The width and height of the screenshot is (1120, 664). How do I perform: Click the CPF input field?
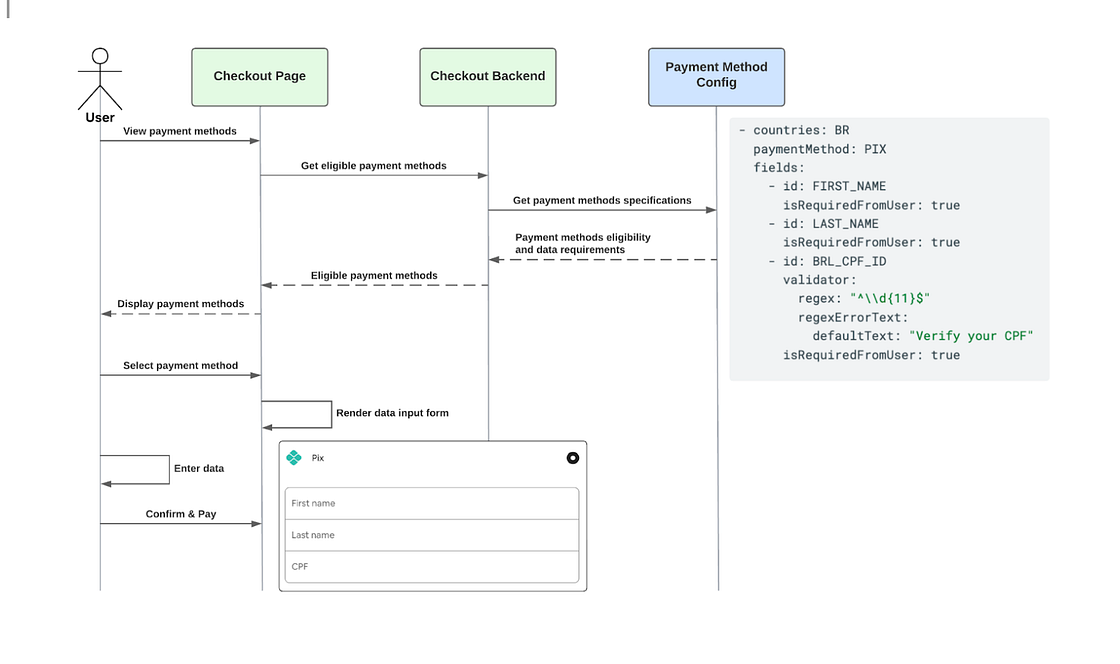click(432, 567)
